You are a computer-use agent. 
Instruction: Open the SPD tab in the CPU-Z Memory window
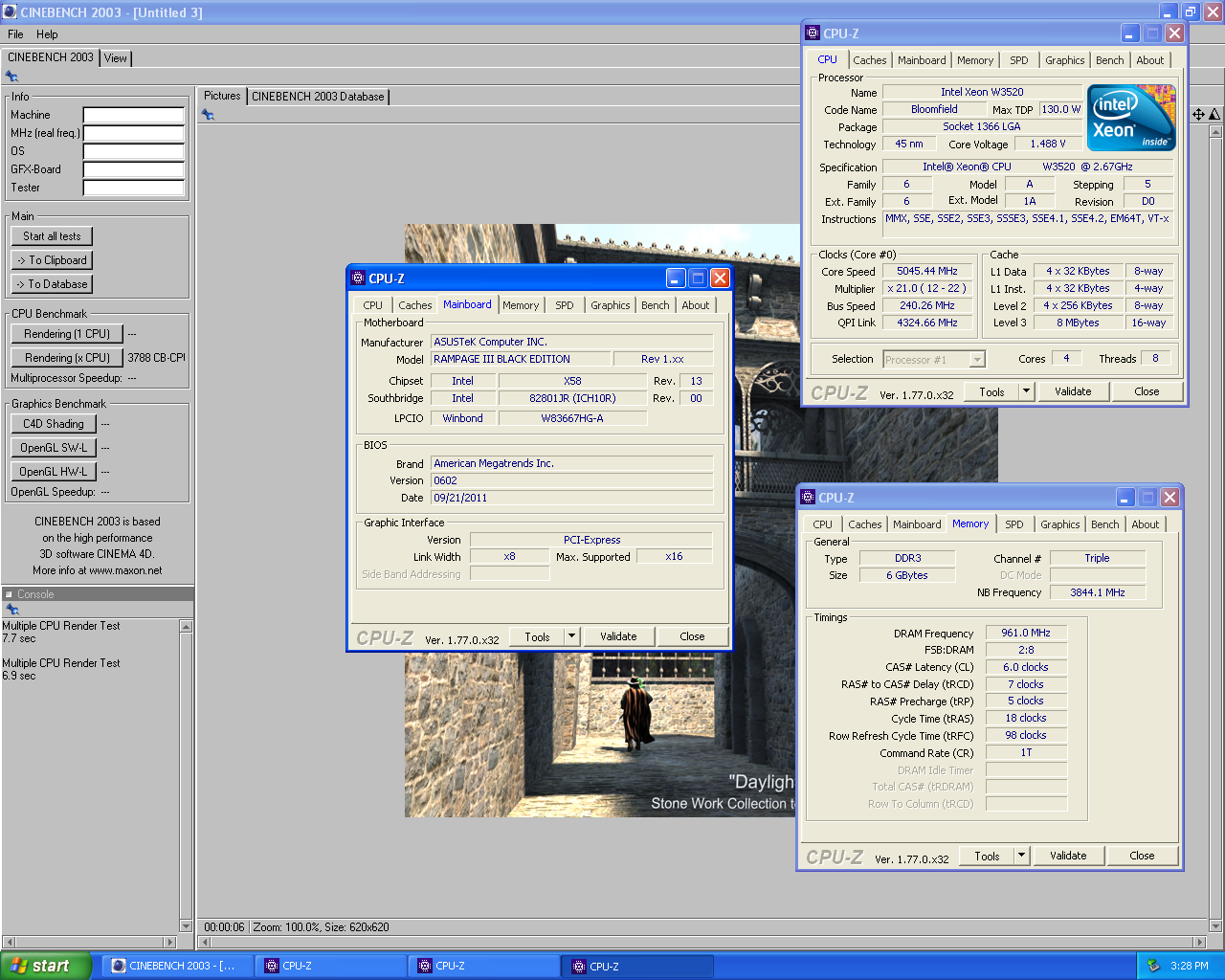tap(1014, 524)
